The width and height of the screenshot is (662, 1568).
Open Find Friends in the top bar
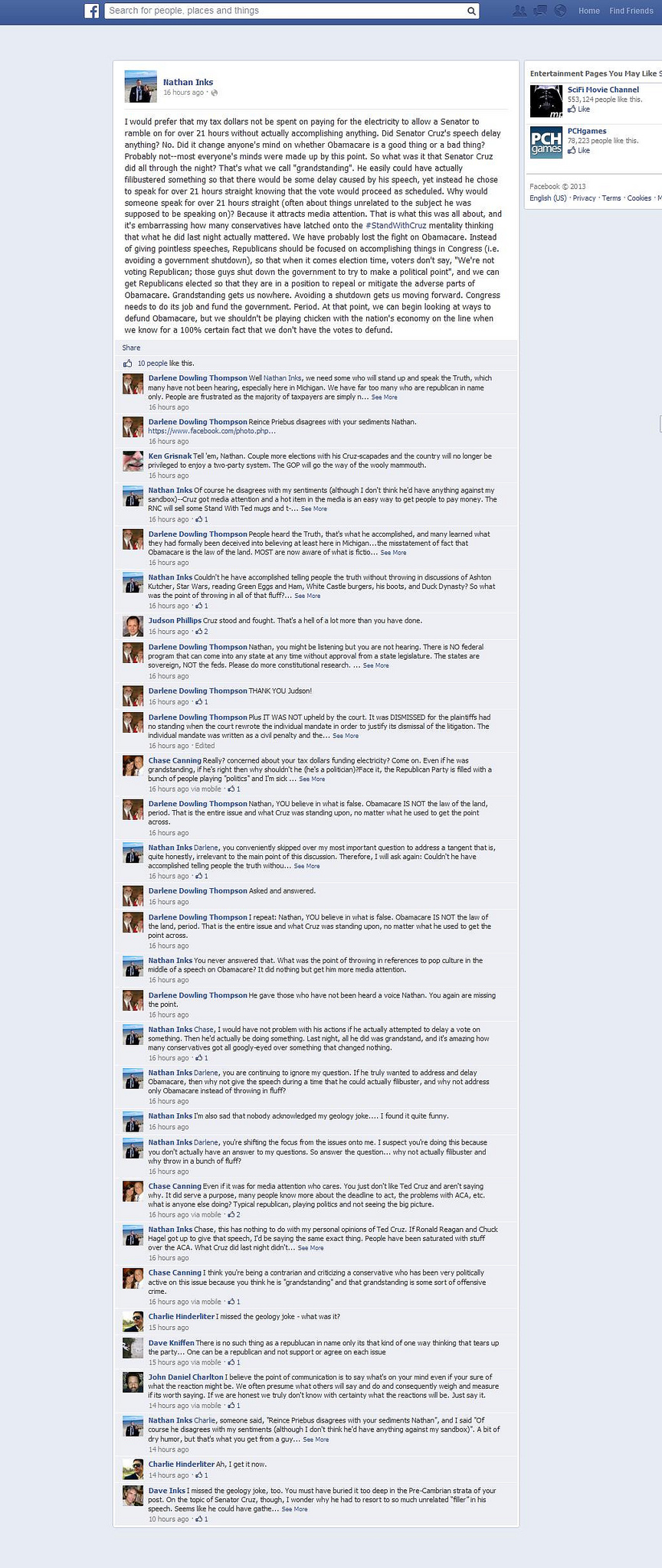[x=631, y=11]
